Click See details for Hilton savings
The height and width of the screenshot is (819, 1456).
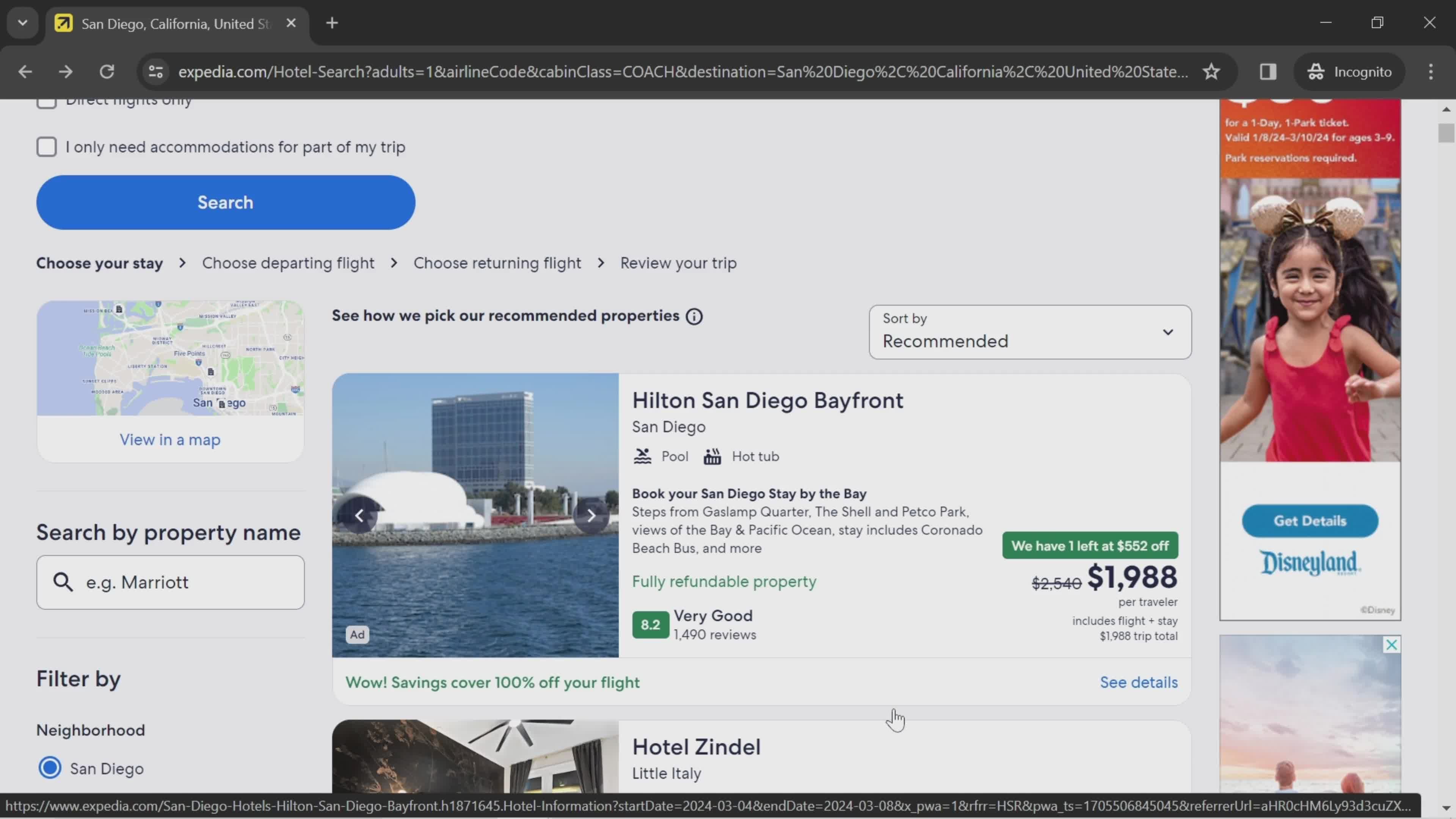1138,682
